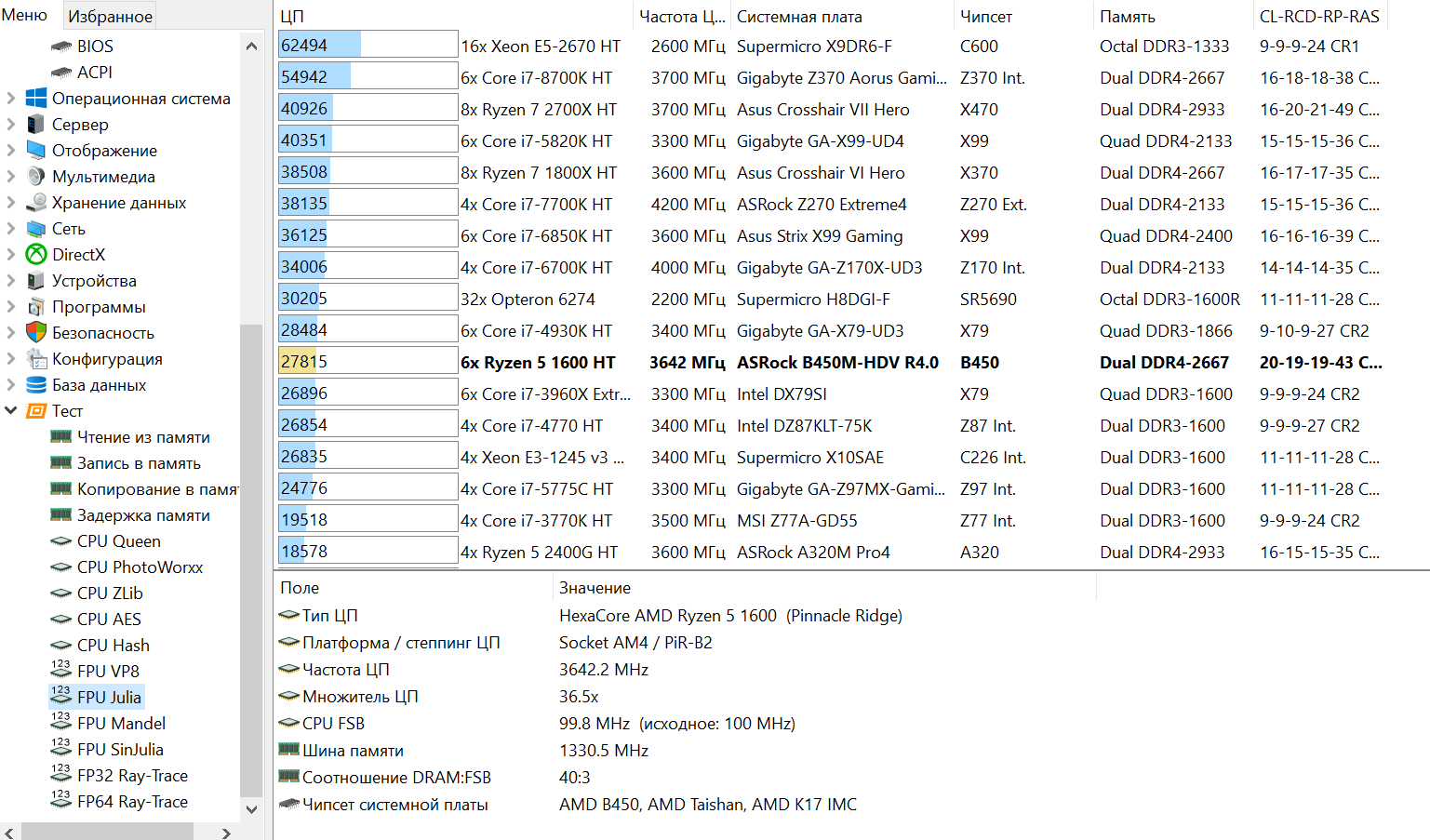
Task: Click the Мультимедиа speaker icon
Action: click(x=36, y=177)
